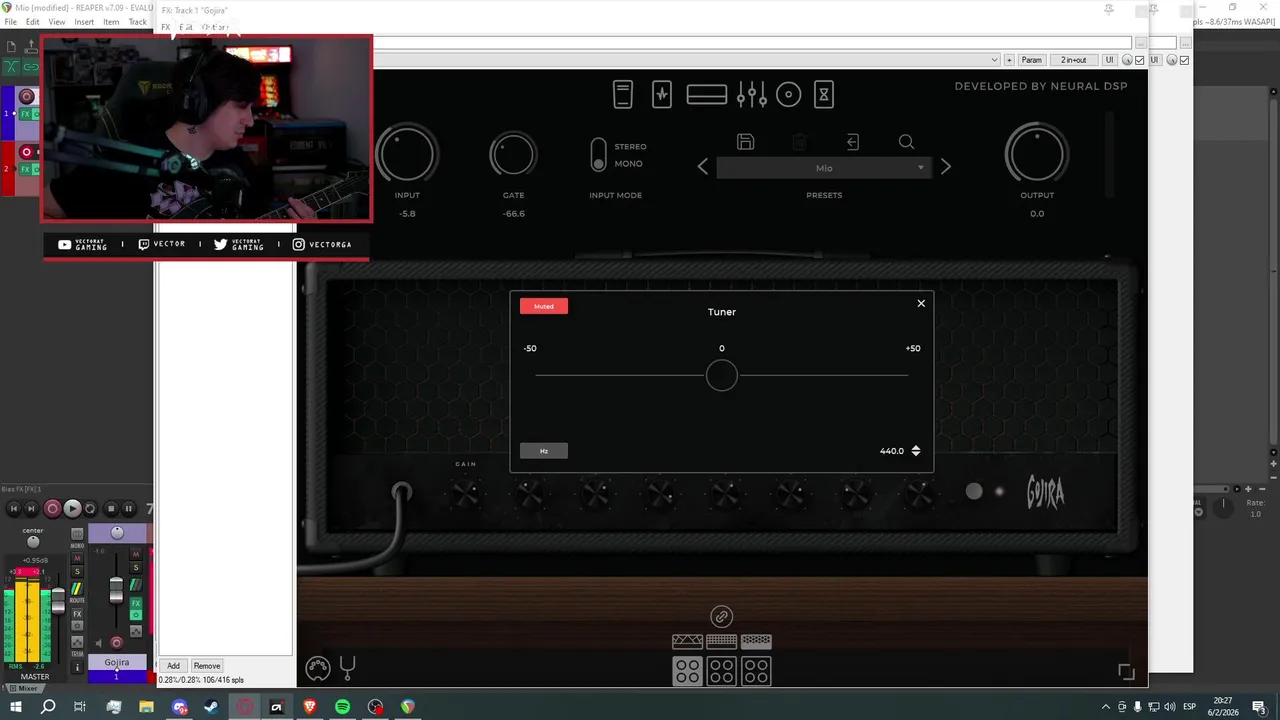Open the FX preset dropdown arrow
1280x720 pixels.
[994, 60]
